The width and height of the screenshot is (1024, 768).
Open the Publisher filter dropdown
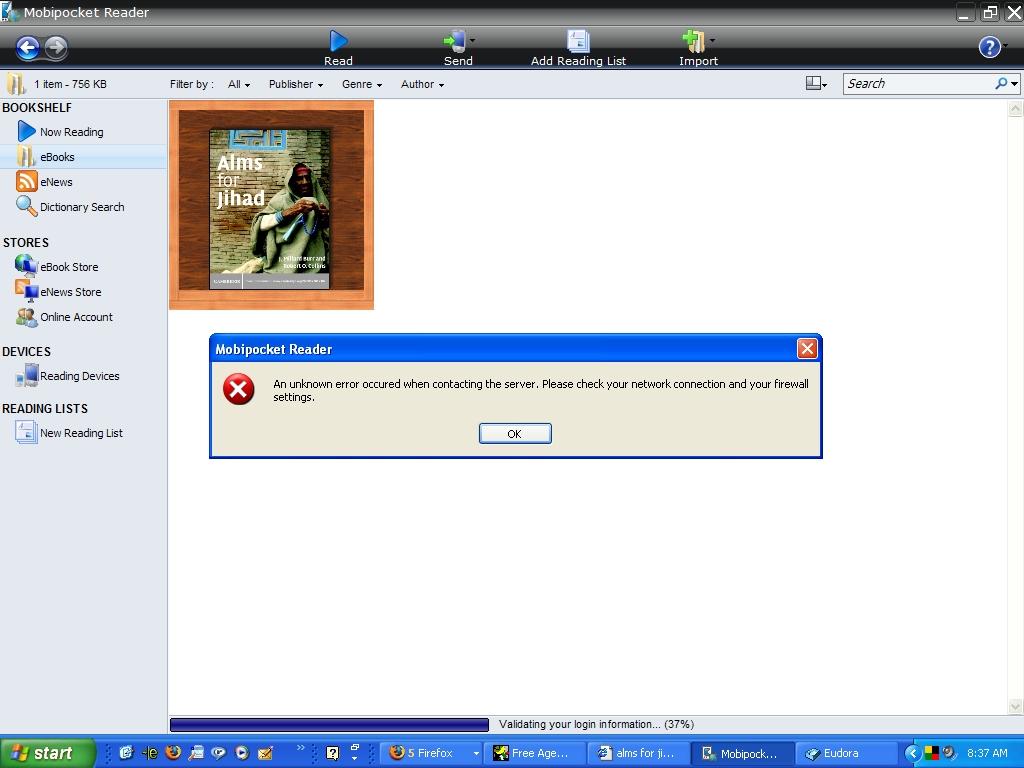pos(296,84)
